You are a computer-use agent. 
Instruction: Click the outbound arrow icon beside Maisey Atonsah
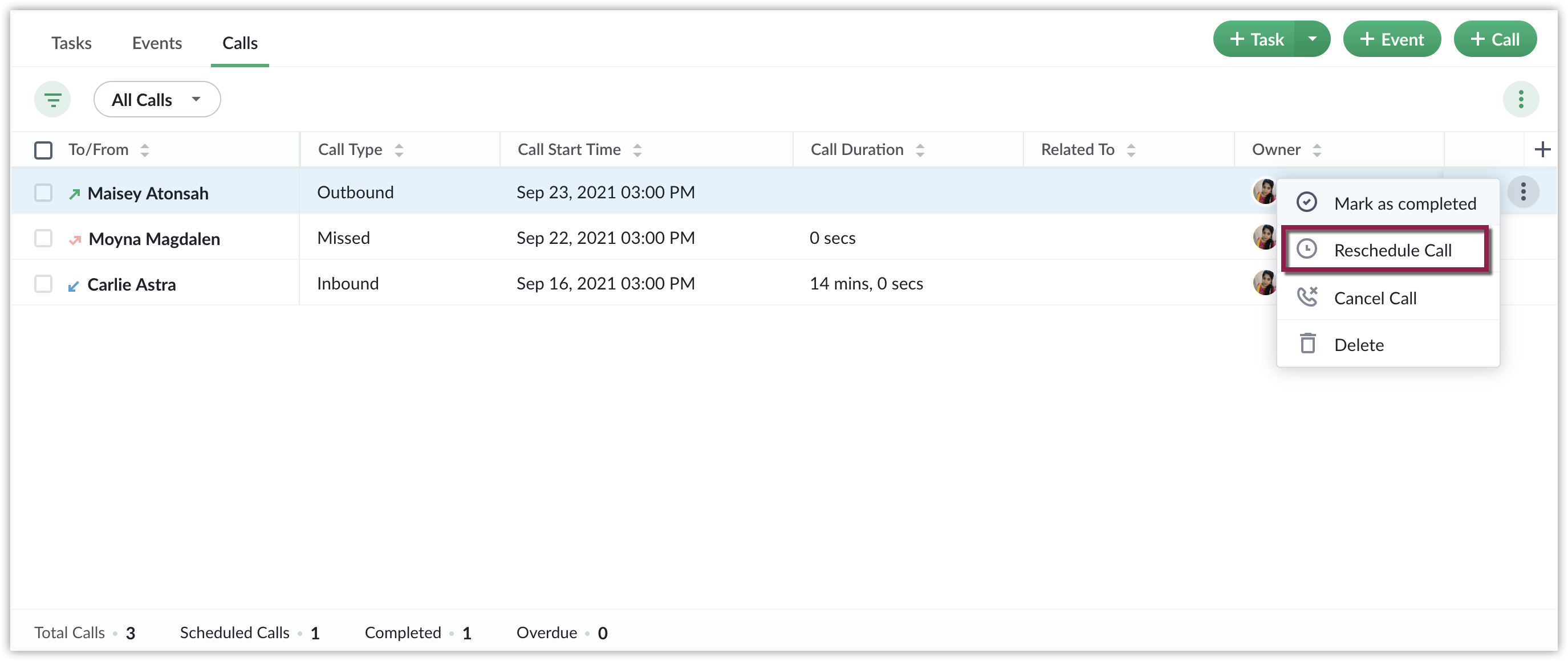74,194
